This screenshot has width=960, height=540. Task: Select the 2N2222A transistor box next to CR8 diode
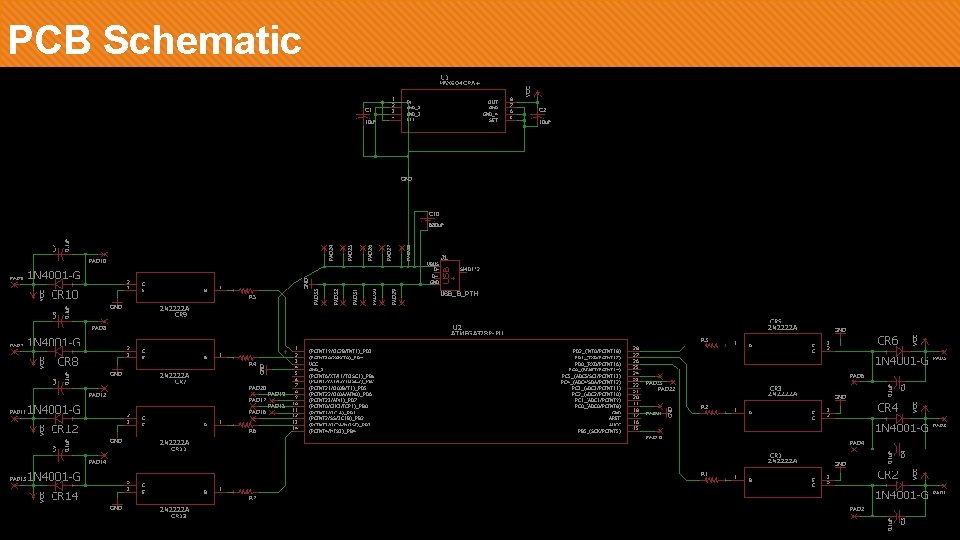(175, 354)
